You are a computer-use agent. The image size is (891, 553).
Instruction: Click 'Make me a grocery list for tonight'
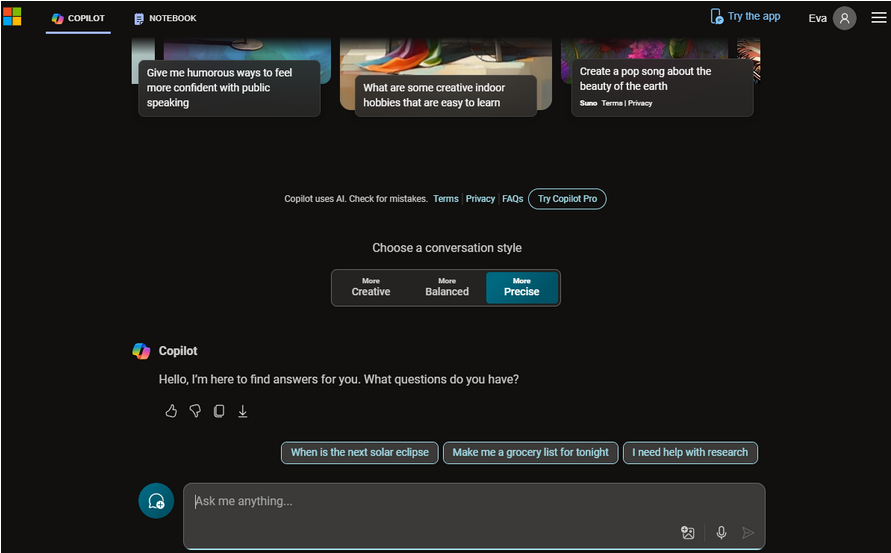(530, 452)
